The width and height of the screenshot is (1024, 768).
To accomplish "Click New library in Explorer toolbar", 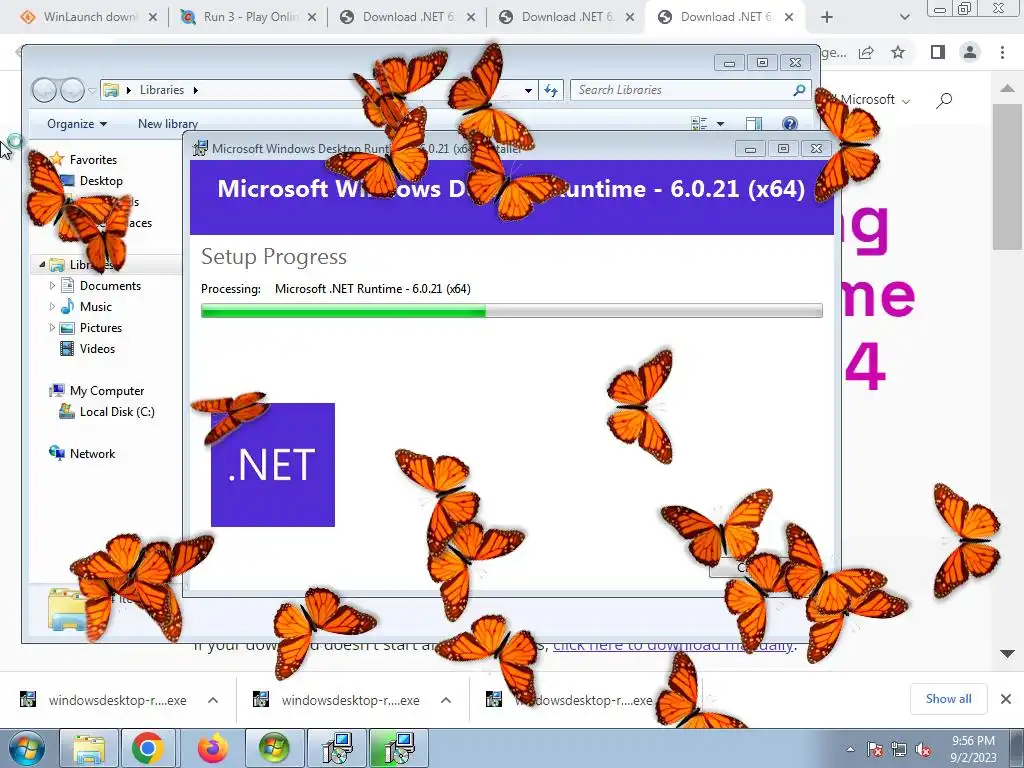I will [x=168, y=124].
